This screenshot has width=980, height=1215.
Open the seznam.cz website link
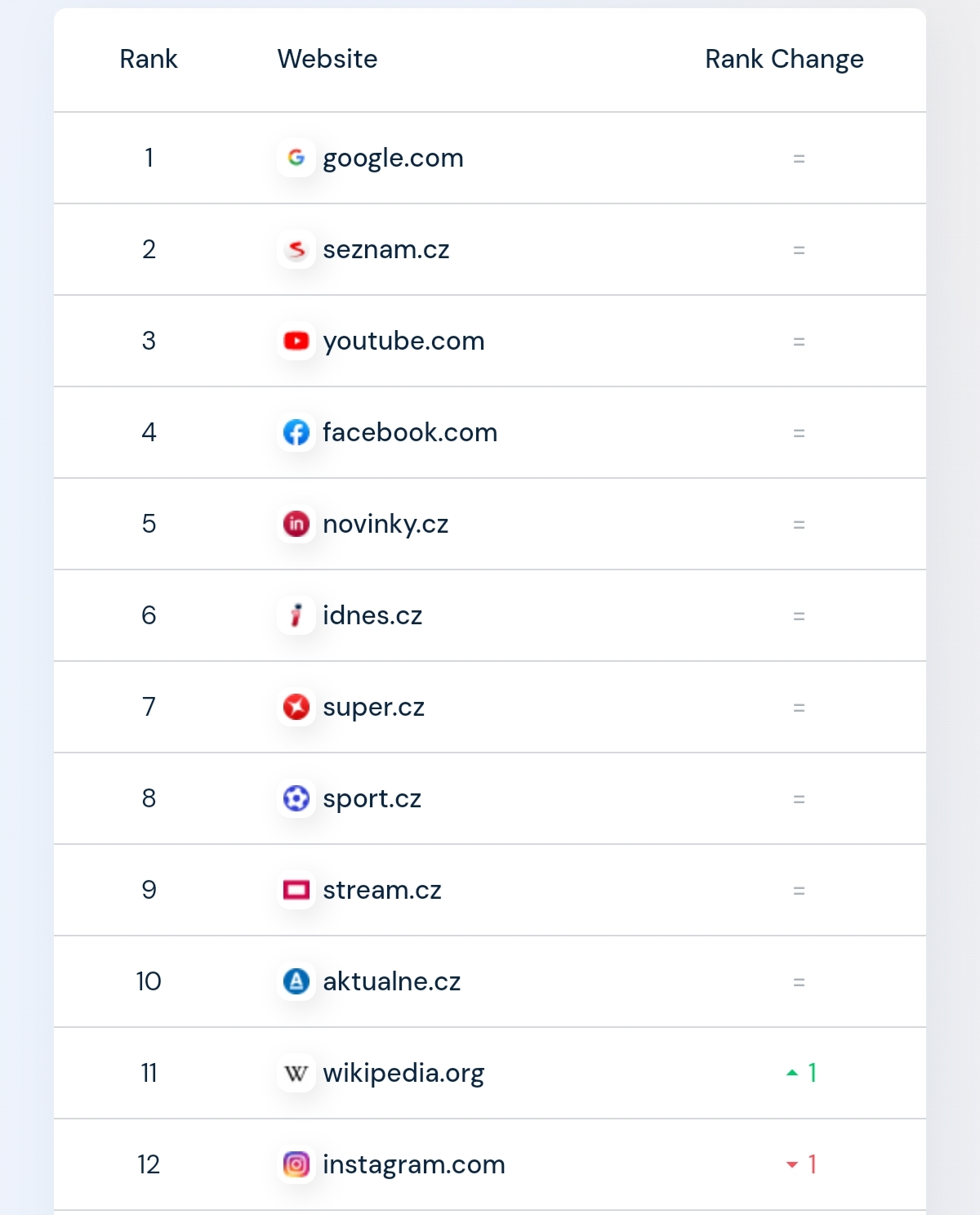coord(386,249)
